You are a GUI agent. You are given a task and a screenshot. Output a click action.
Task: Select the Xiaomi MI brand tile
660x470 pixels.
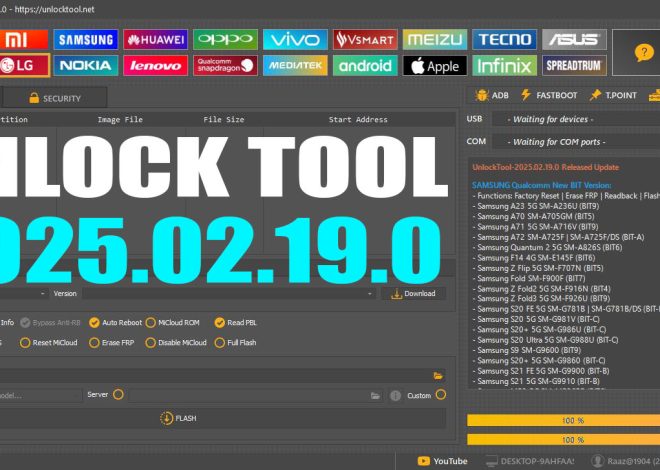point(24,40)
